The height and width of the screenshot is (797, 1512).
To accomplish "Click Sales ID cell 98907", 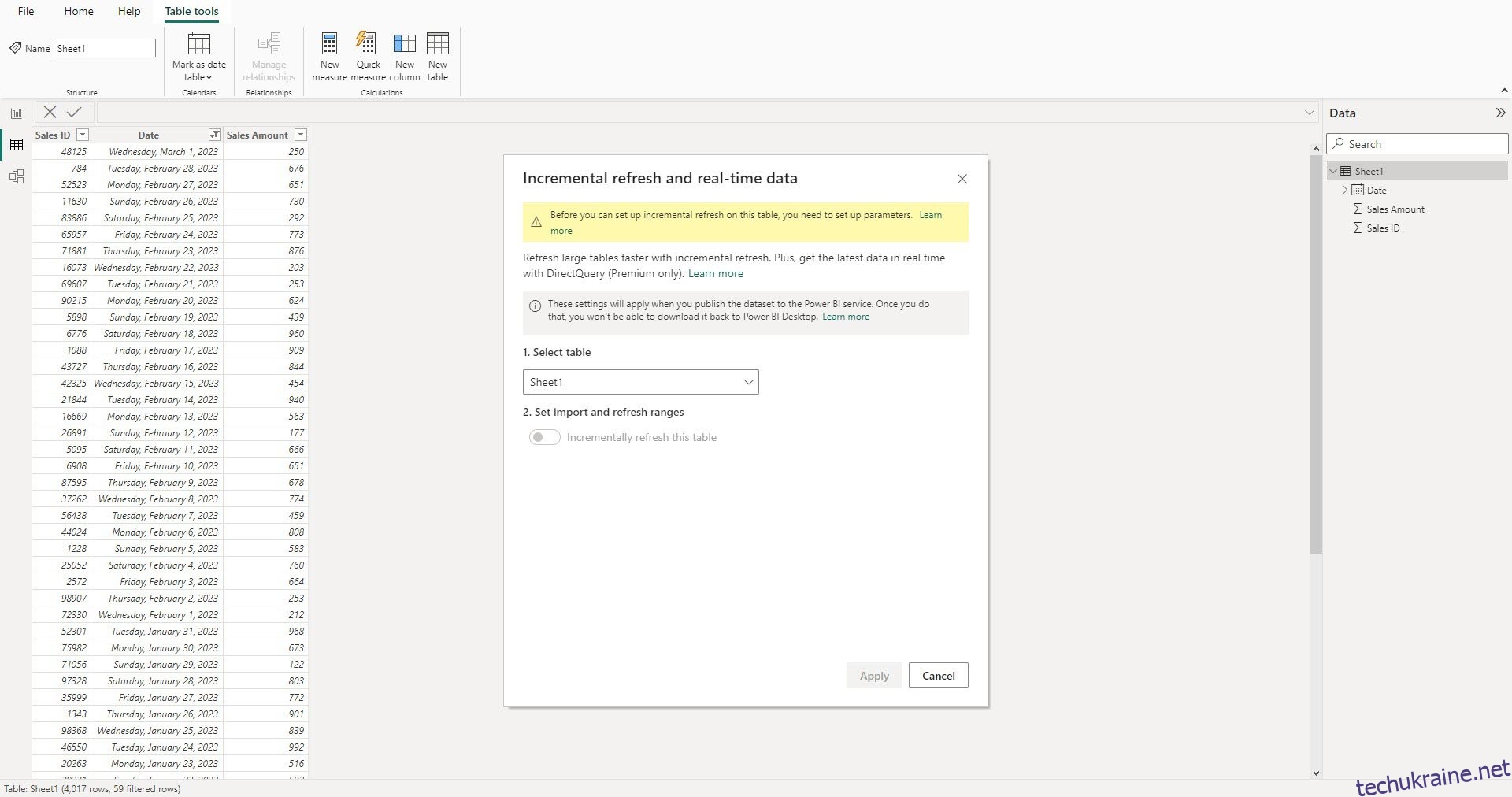I will click(x=61, y=599).
